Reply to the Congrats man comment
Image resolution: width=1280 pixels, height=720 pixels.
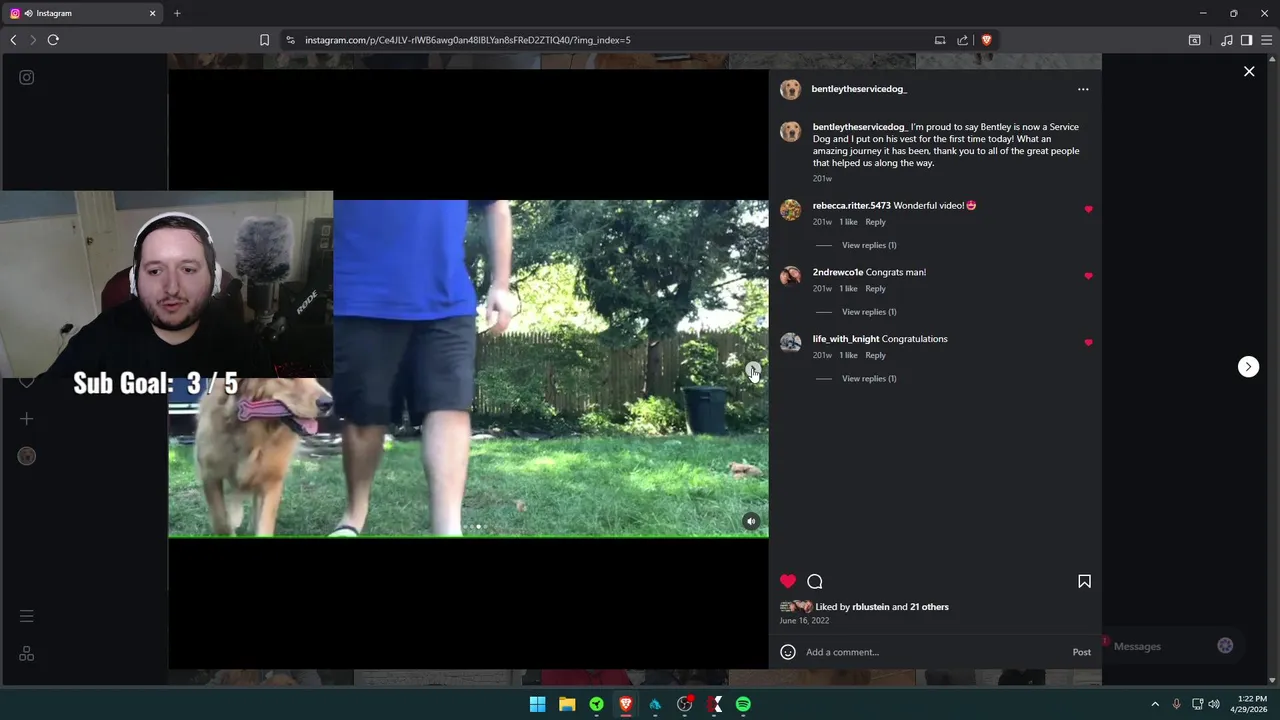pos(875,289)
